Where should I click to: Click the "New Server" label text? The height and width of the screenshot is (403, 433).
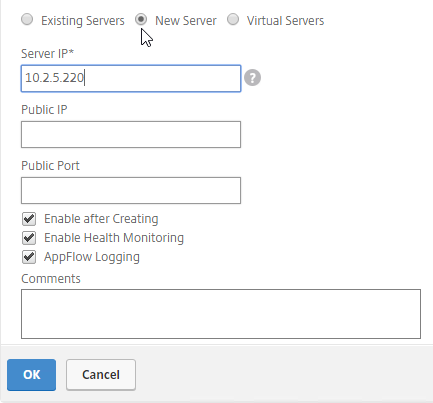186,21
